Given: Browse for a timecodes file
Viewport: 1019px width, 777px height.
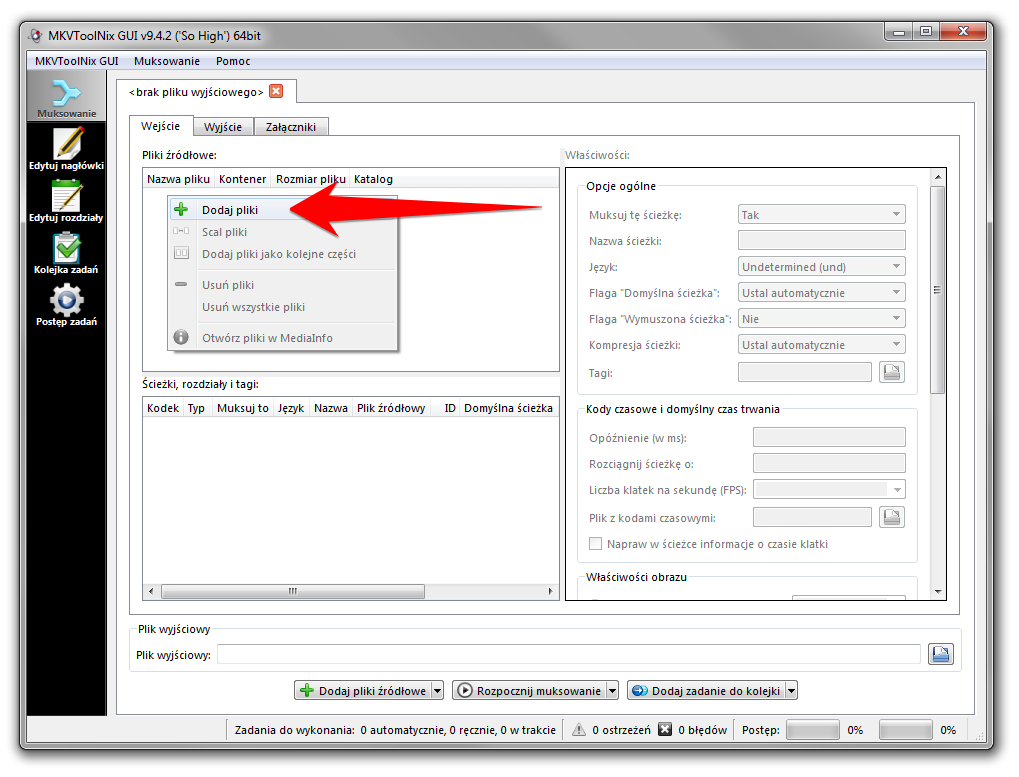Looking at the screenshot, I should tap(892, 517).
